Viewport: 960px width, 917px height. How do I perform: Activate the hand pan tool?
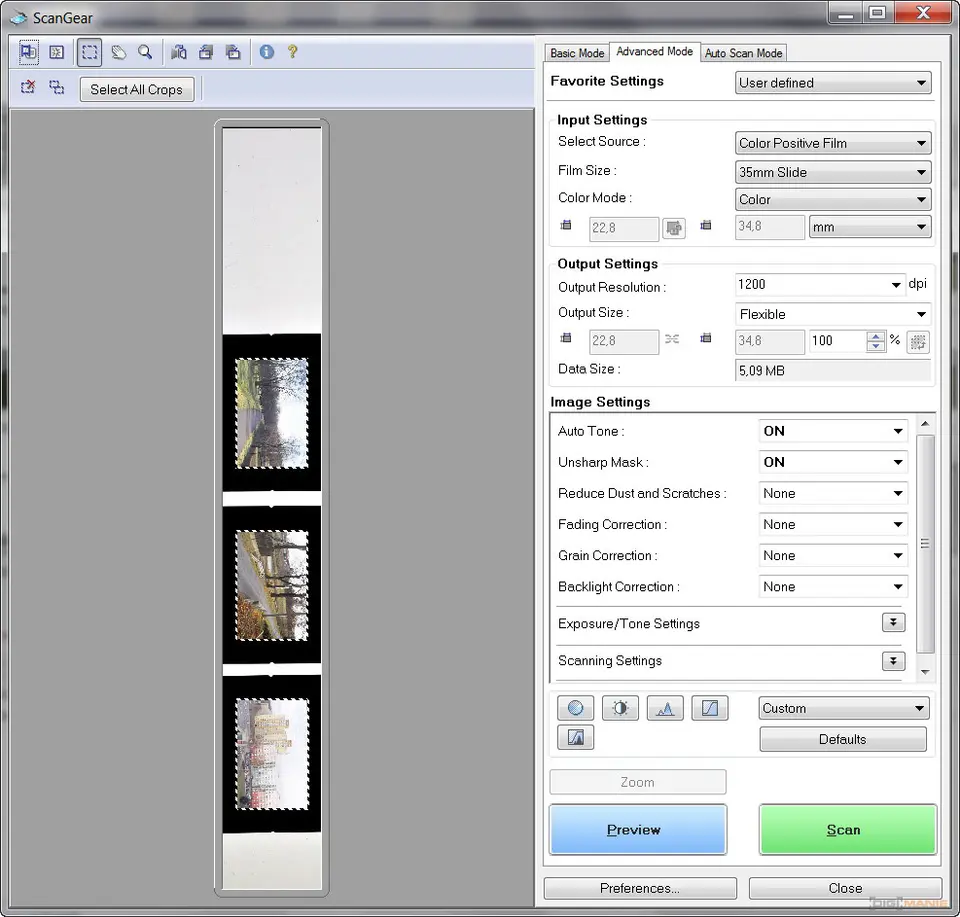point(118,52)
